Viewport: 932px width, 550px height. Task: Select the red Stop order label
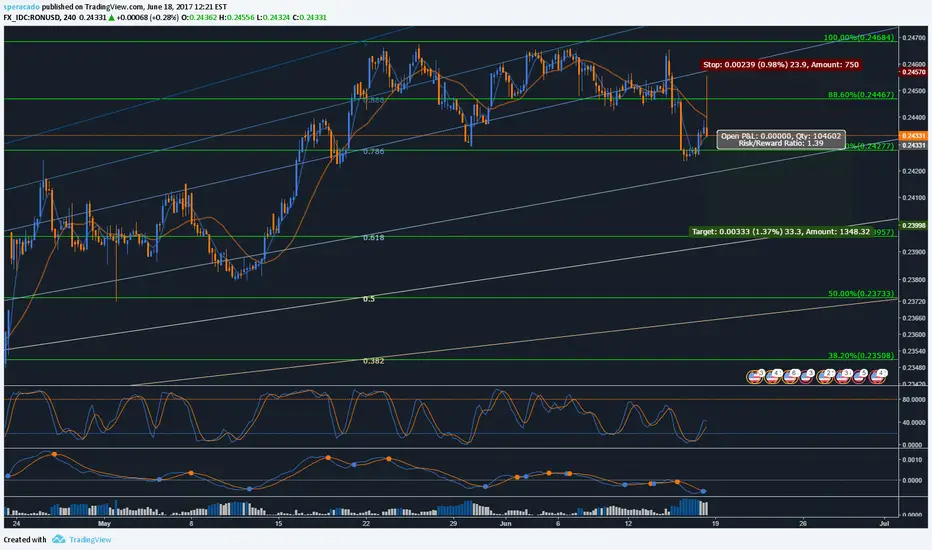point(780,64)
